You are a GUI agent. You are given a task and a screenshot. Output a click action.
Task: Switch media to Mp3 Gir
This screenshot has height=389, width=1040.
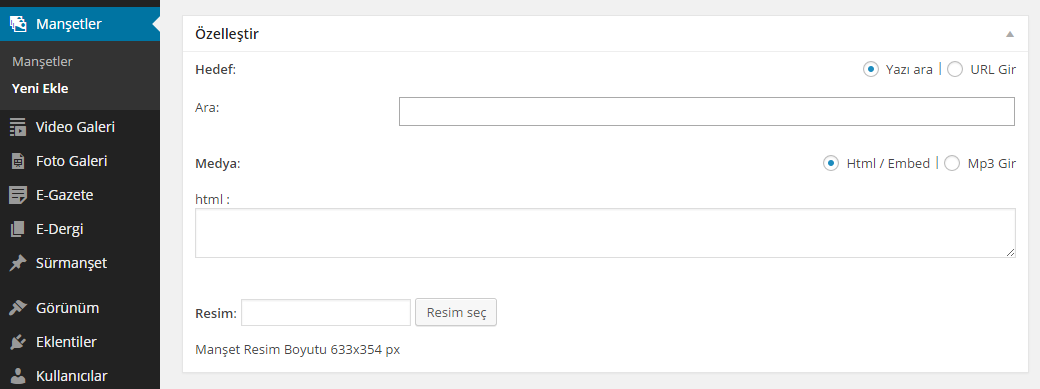coord(952,163)
